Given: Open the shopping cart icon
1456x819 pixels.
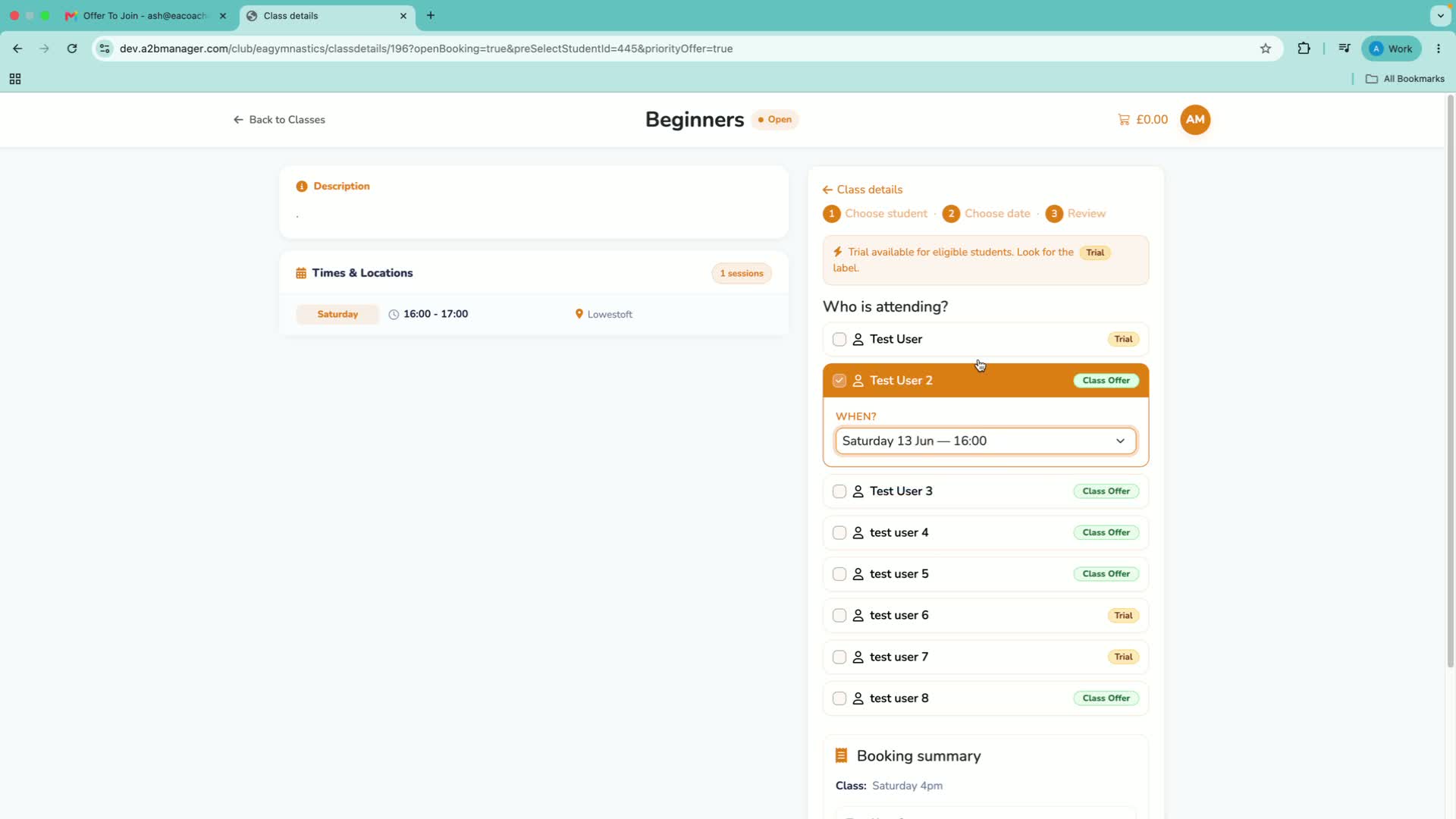Looking at the screenshot, I should coord(1124,120).
